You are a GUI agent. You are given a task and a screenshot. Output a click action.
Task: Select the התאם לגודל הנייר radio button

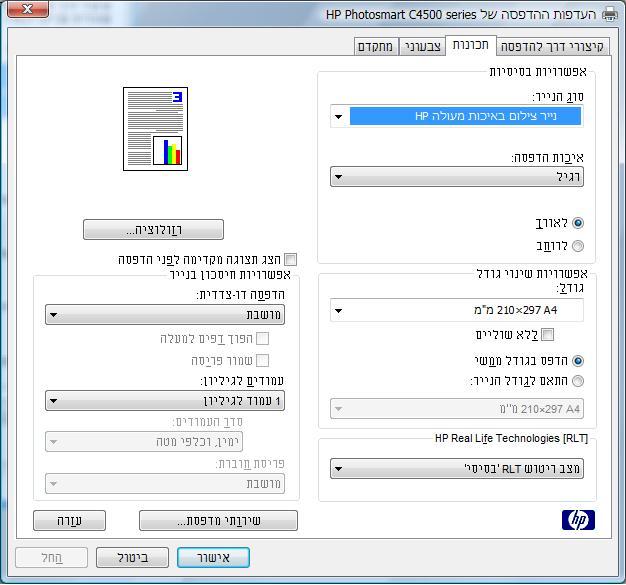pyautogui.click(x=577, y=381)
